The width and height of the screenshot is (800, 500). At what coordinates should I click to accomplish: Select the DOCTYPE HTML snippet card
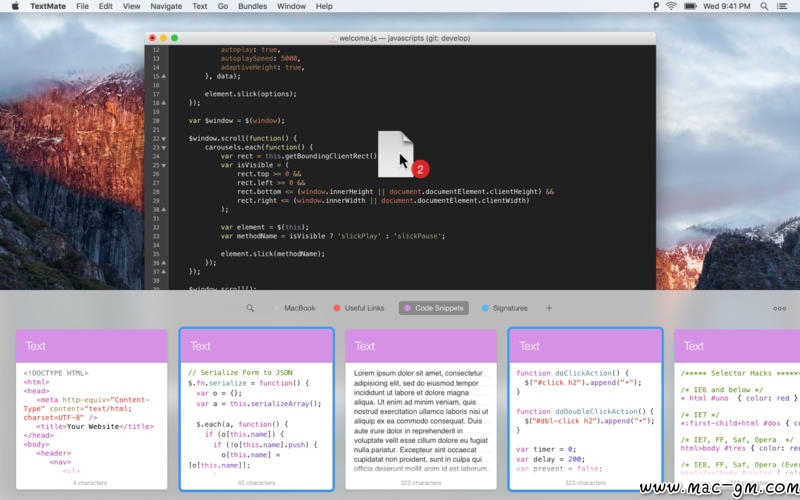[x=91, y=410]
